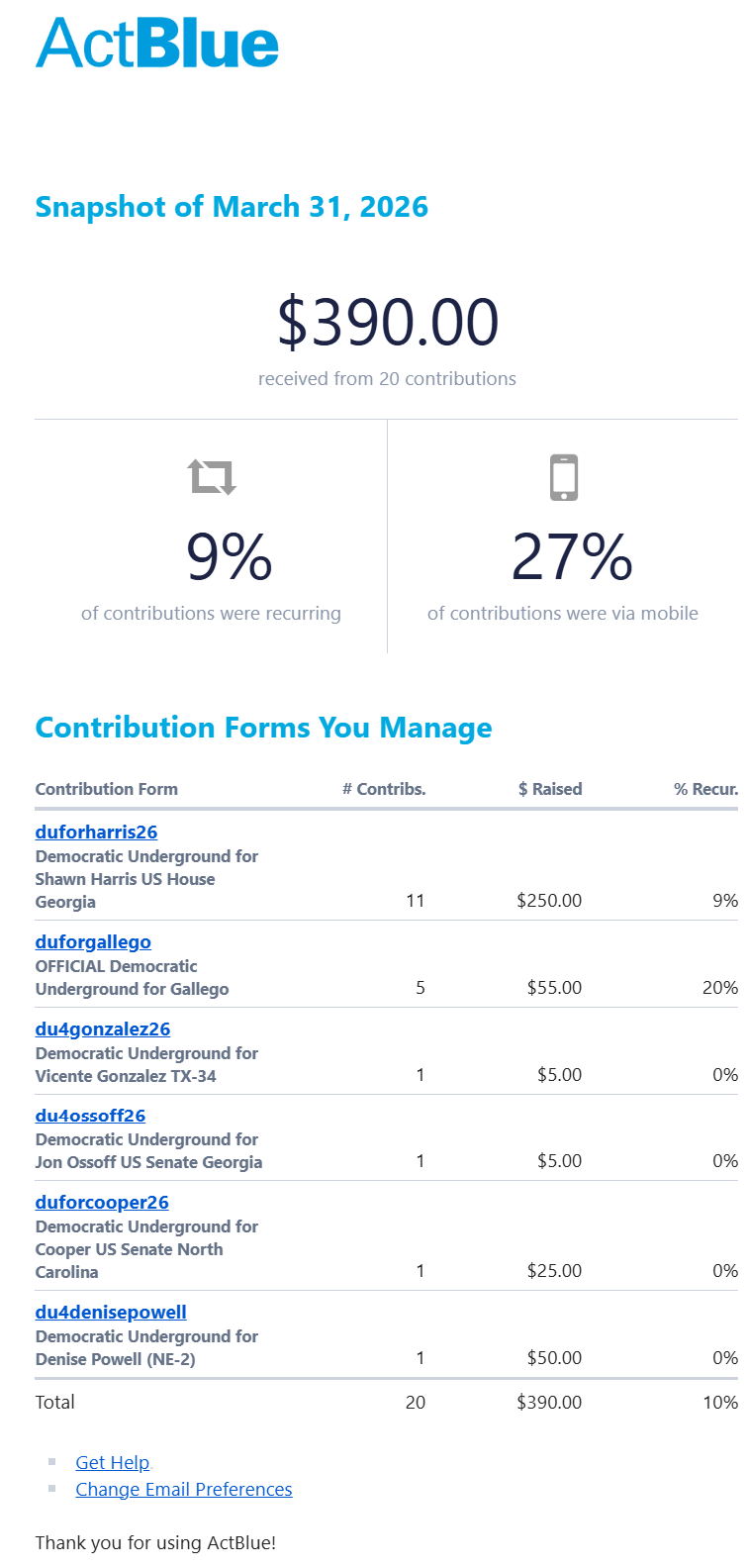Viewport: 749px width, 1568px height.
Task: Click the Contribution Forms You Manage heading
Action: [x=263, y=728]
